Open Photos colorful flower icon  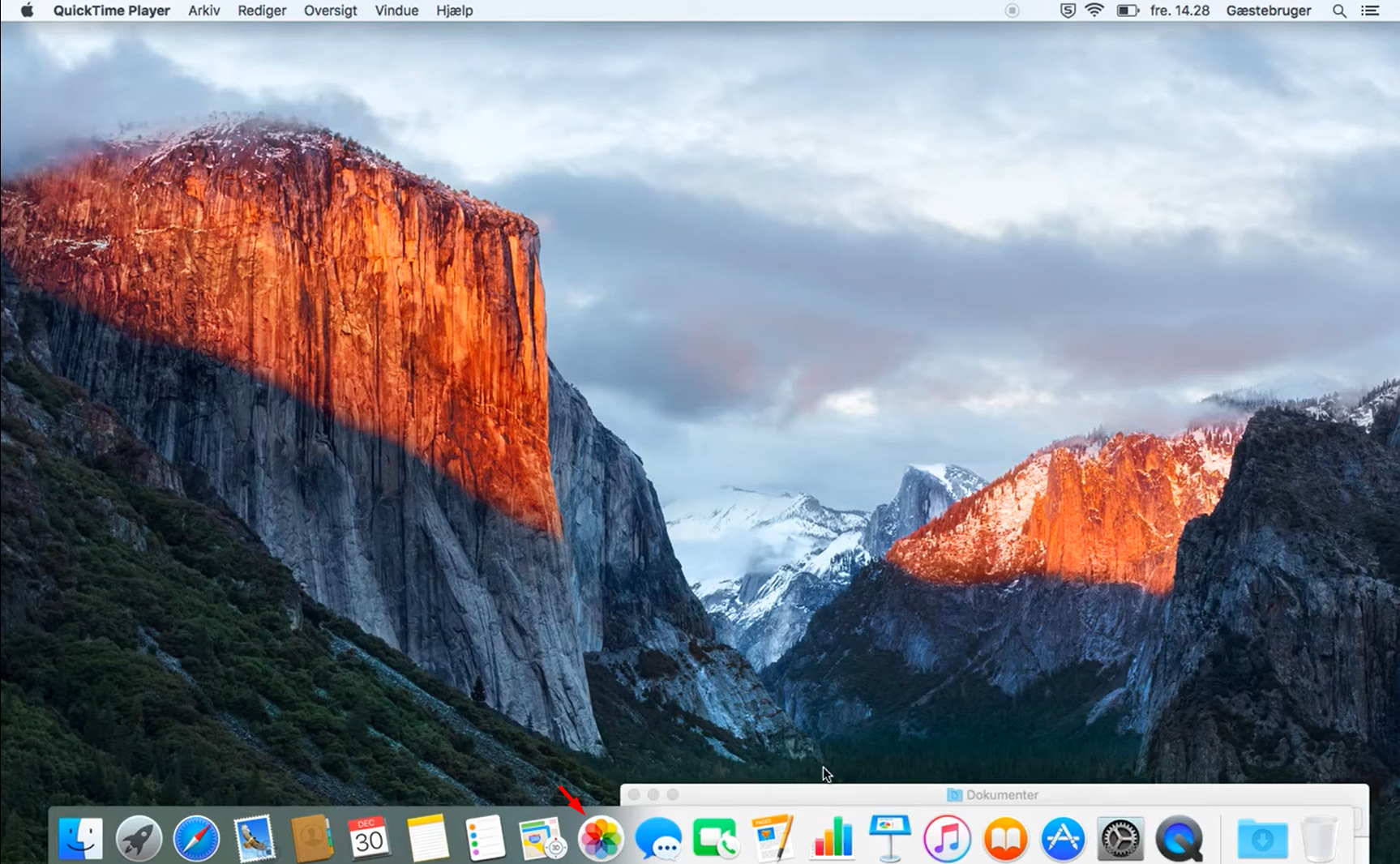[x=601, y=838]
